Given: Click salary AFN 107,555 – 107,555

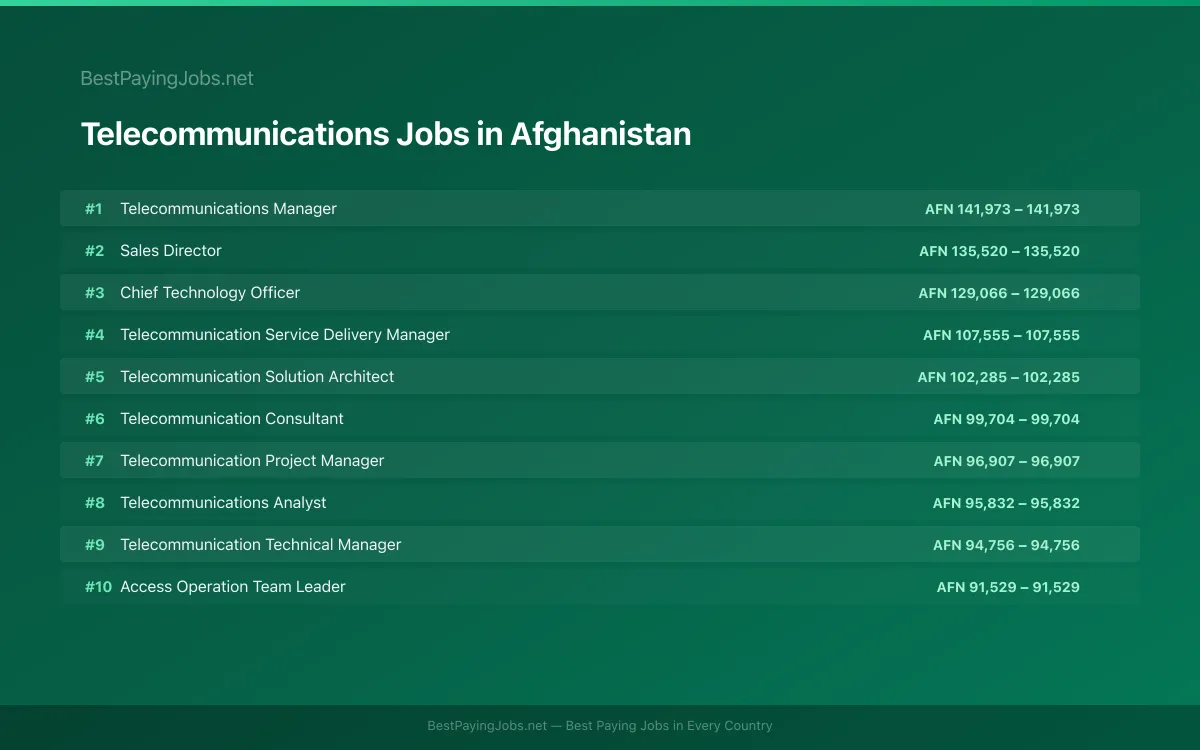Looking at the screenshot, I should click(1001, 335).
